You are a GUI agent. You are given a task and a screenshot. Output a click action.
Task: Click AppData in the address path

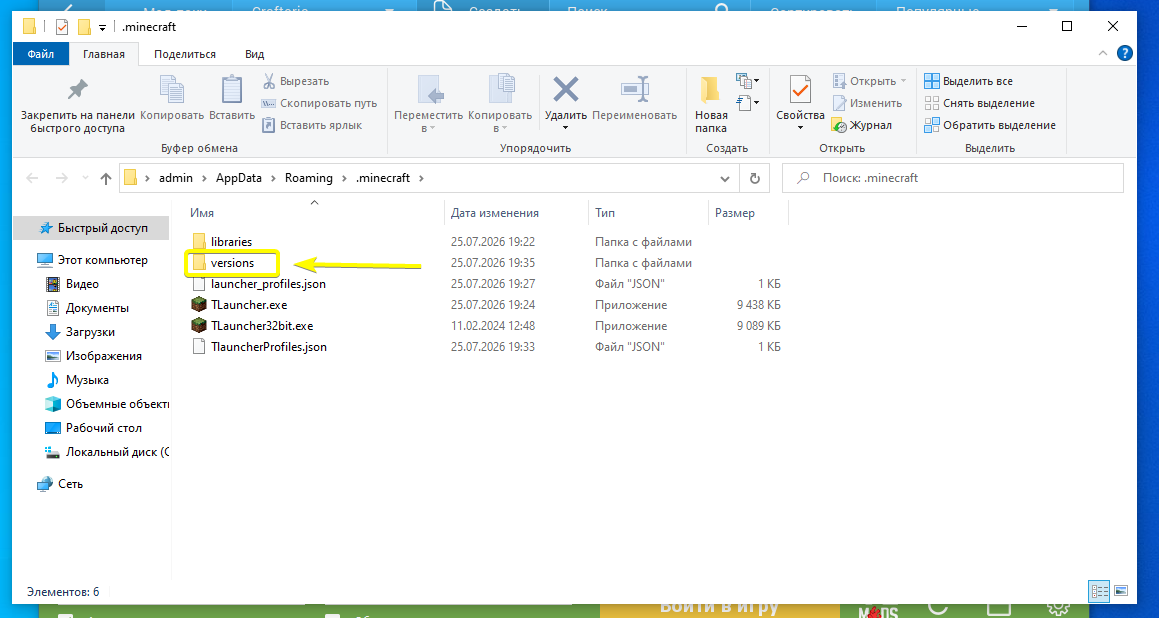click(239, 178)
